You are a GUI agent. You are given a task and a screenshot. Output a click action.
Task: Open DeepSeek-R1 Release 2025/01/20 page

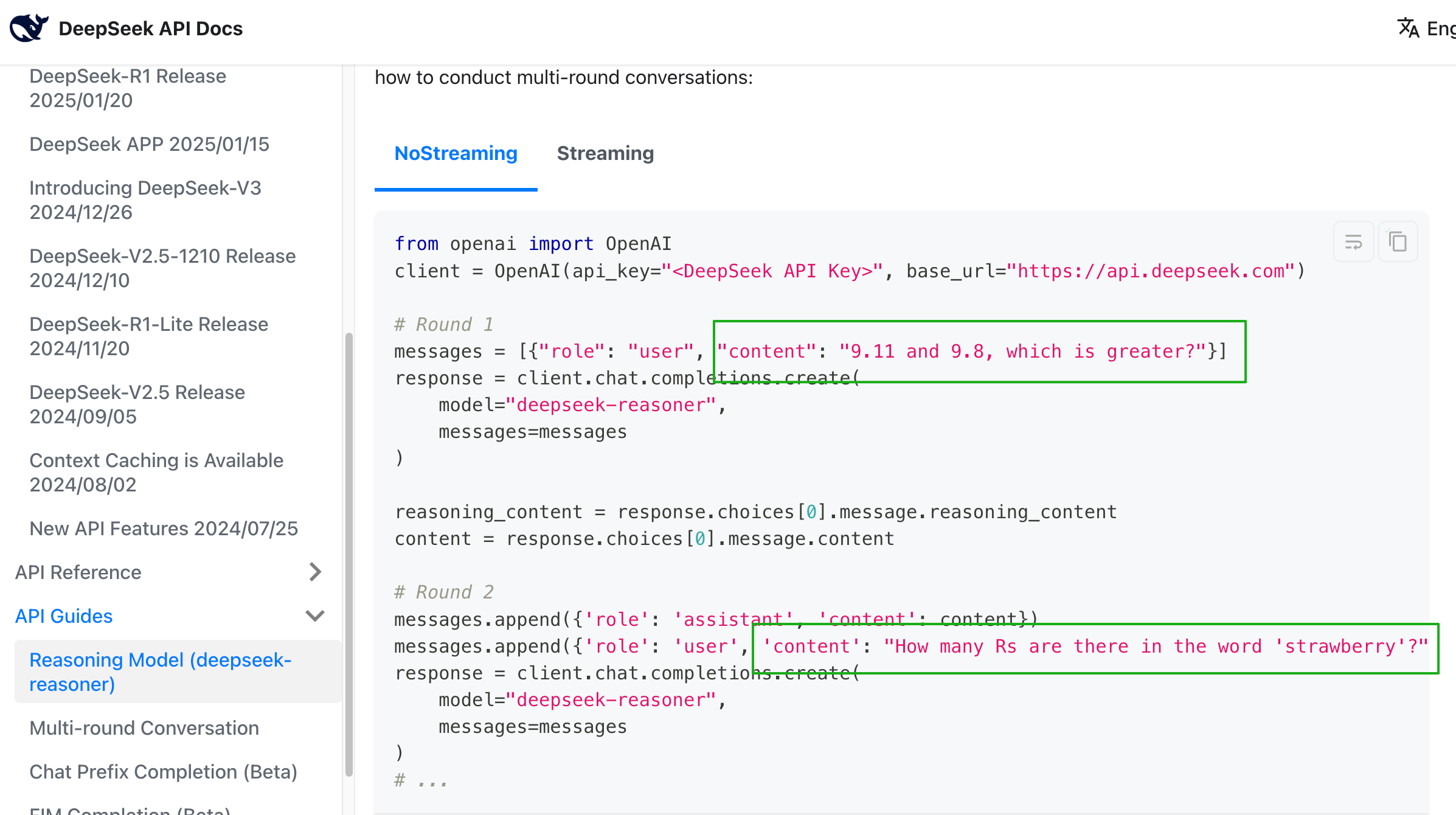pos(128,88)
